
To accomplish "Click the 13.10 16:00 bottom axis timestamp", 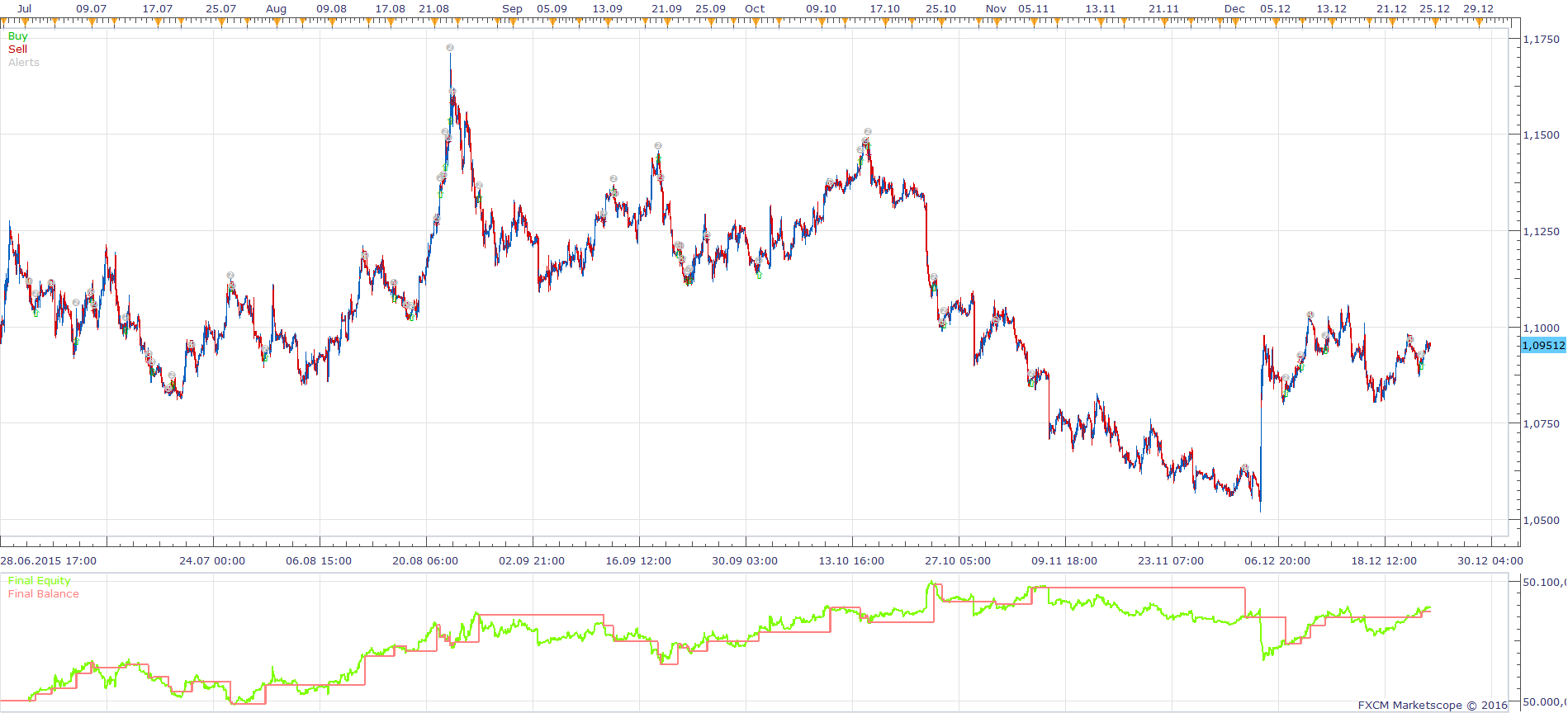I will click(x=851, y=561).
